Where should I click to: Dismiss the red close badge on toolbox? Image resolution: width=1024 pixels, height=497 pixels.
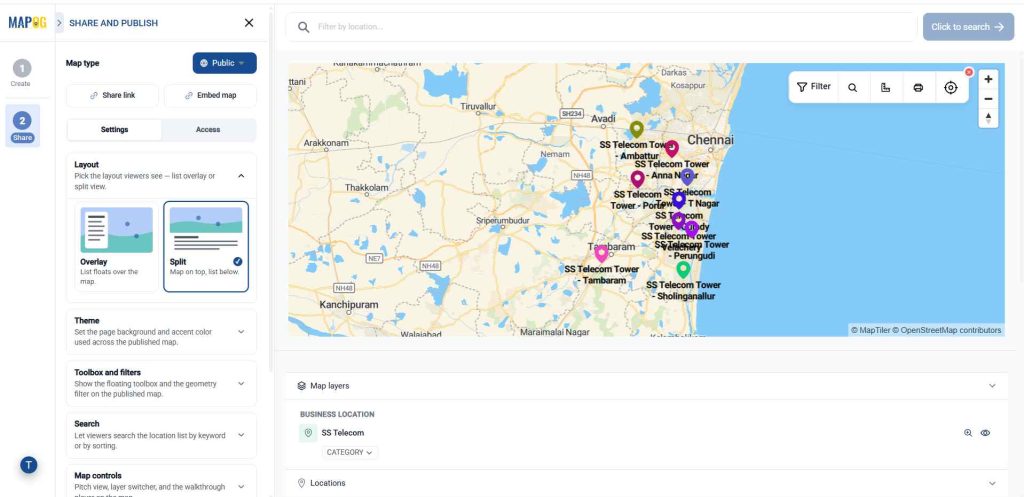969,72
